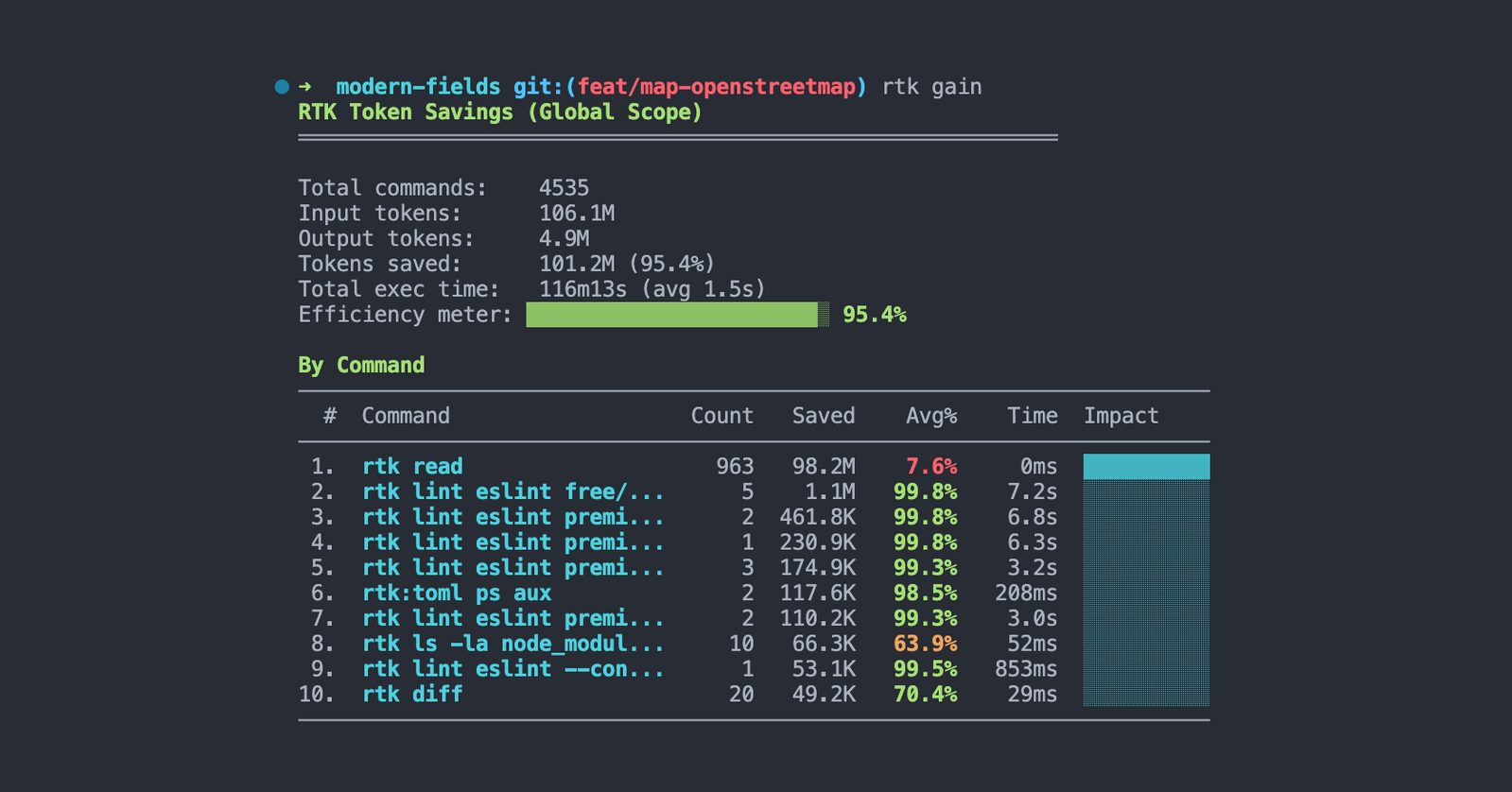The height and width of the screenshot is (792, 1512).
Task: Click the 98.5% average value
Action: pos(925,594)
